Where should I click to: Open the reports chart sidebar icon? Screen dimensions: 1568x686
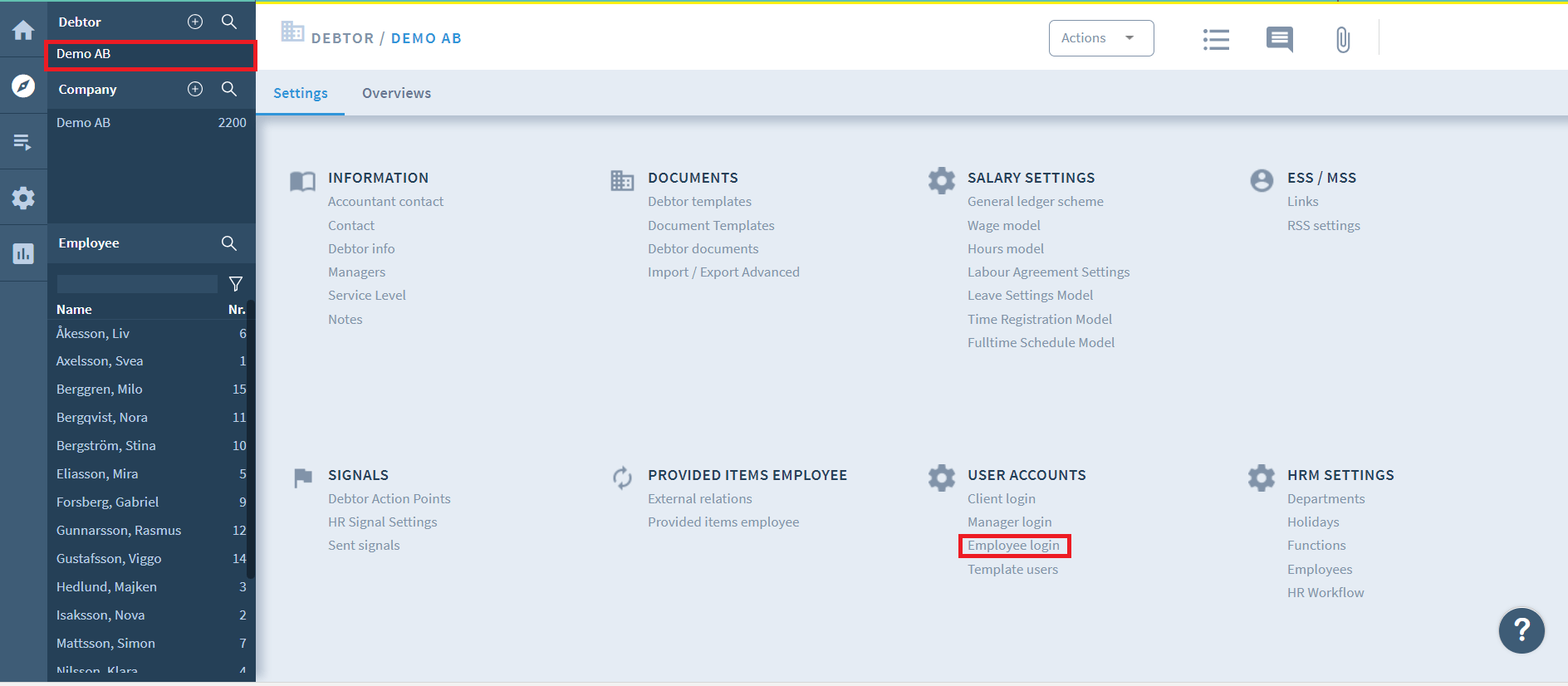(x=23, y=253)
